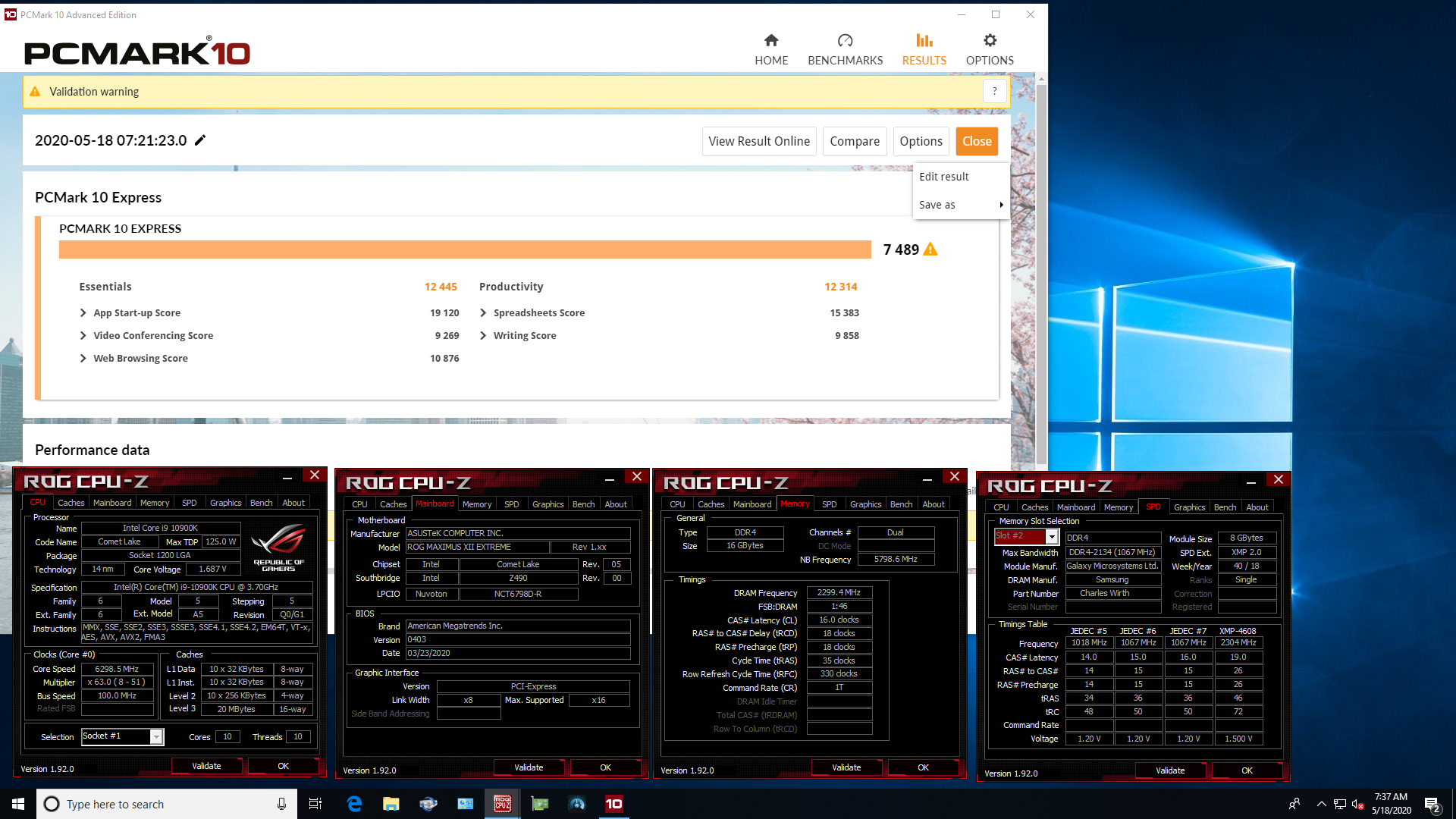Click Edit result in the Options menu
This screenshot has height=819, width=1456.
point(944,177)
